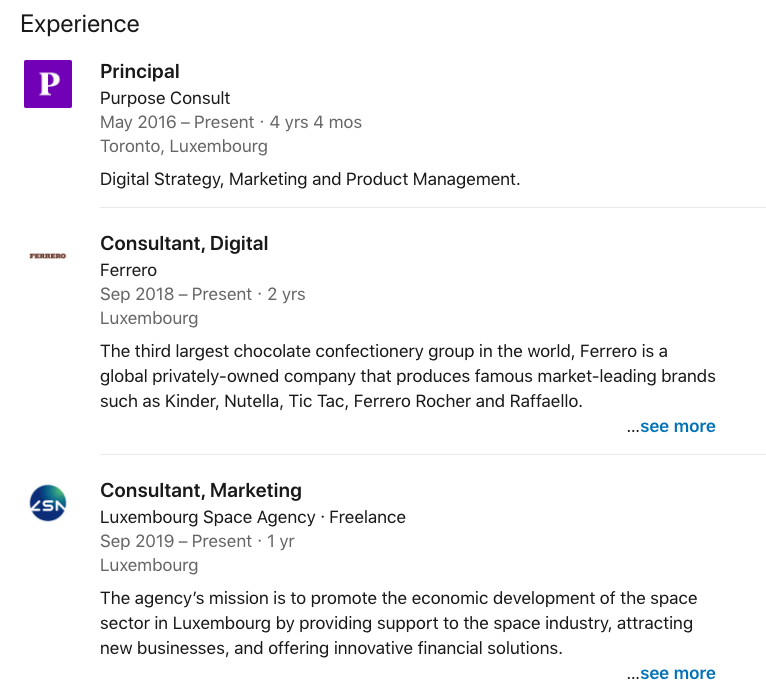Select the Toronto, Luxembourg location text
Viewport: 766px width, 693px height.
183,146
